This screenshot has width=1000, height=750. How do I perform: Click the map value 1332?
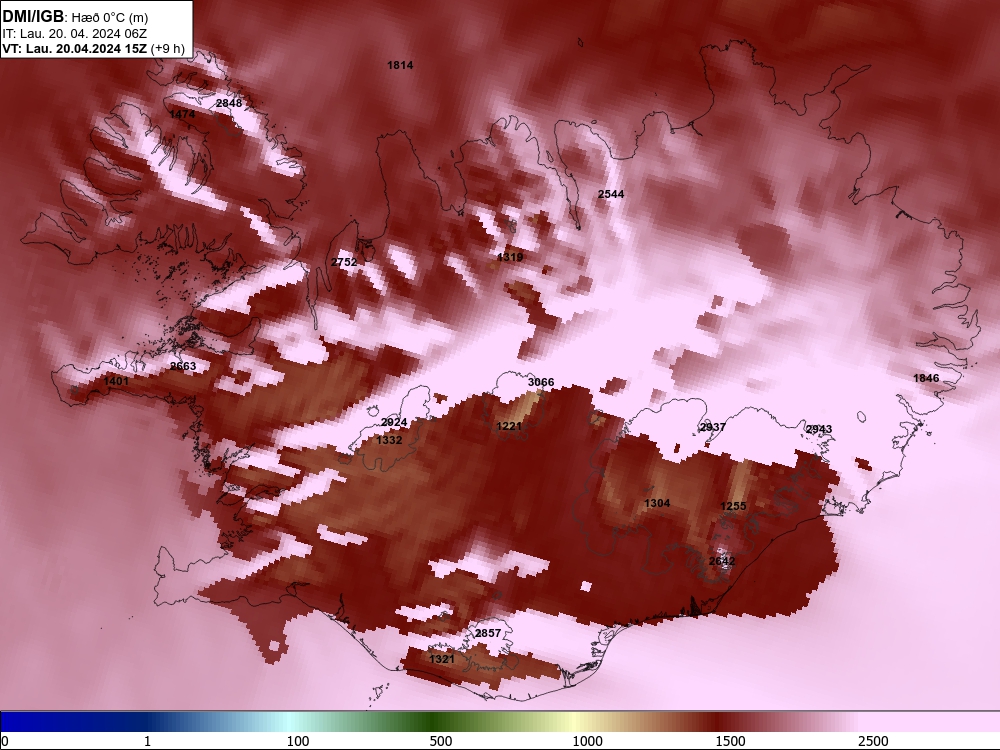(389, 440)
